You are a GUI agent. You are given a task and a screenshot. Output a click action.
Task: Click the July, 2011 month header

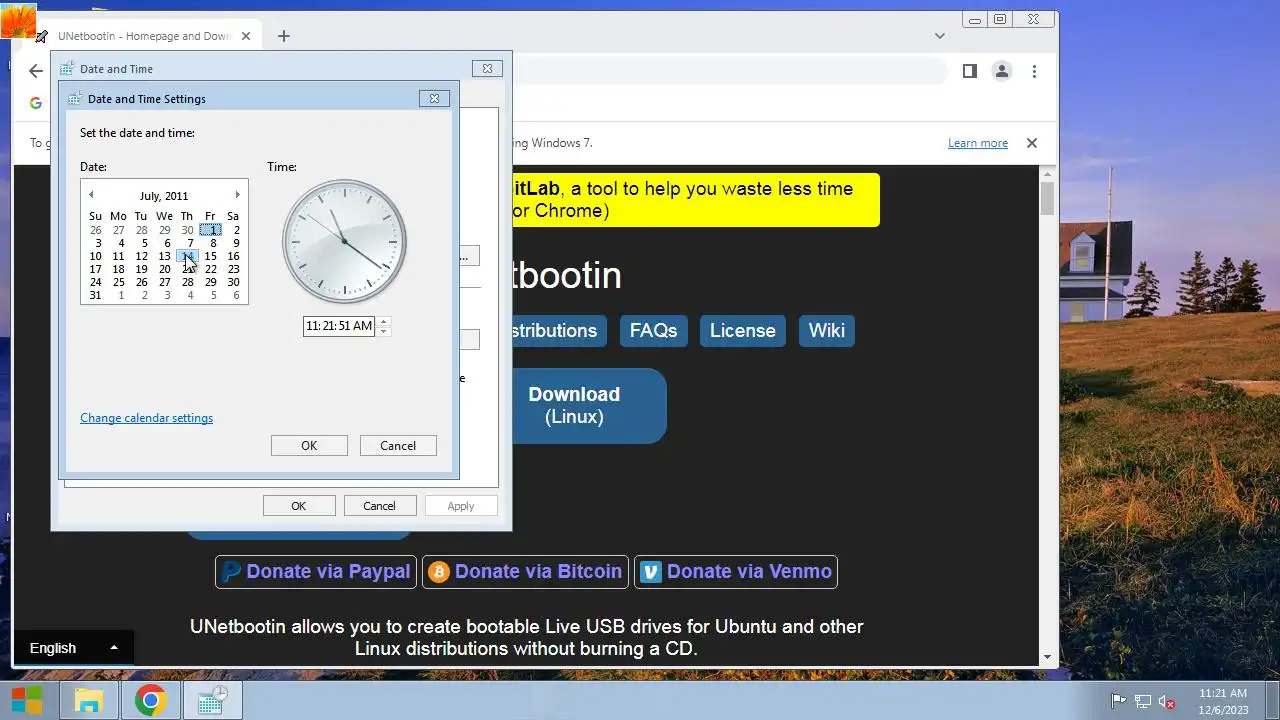coord(164,196)
